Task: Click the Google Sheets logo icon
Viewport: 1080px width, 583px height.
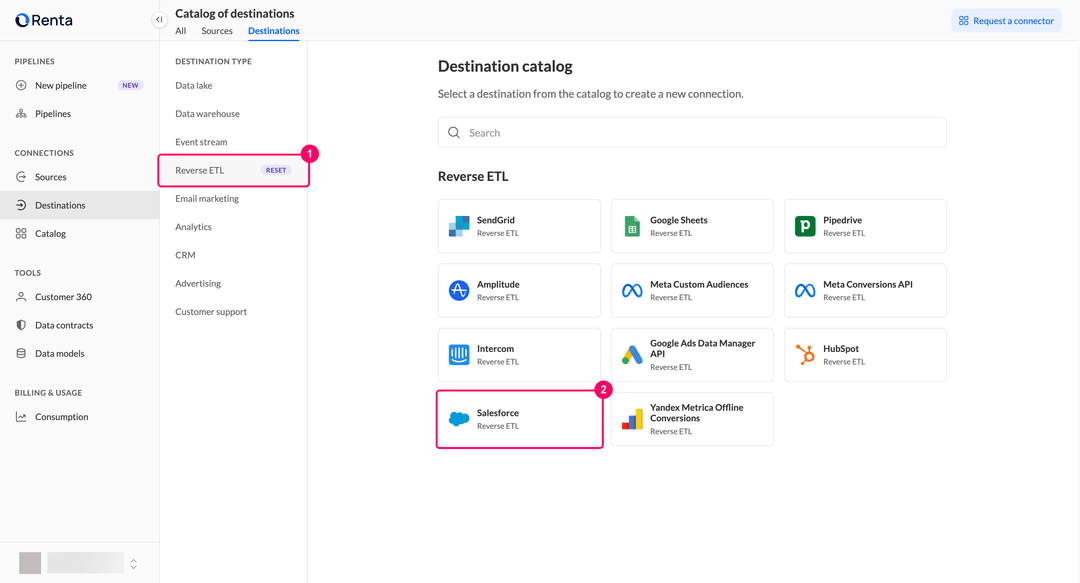Action: [632, 226]
